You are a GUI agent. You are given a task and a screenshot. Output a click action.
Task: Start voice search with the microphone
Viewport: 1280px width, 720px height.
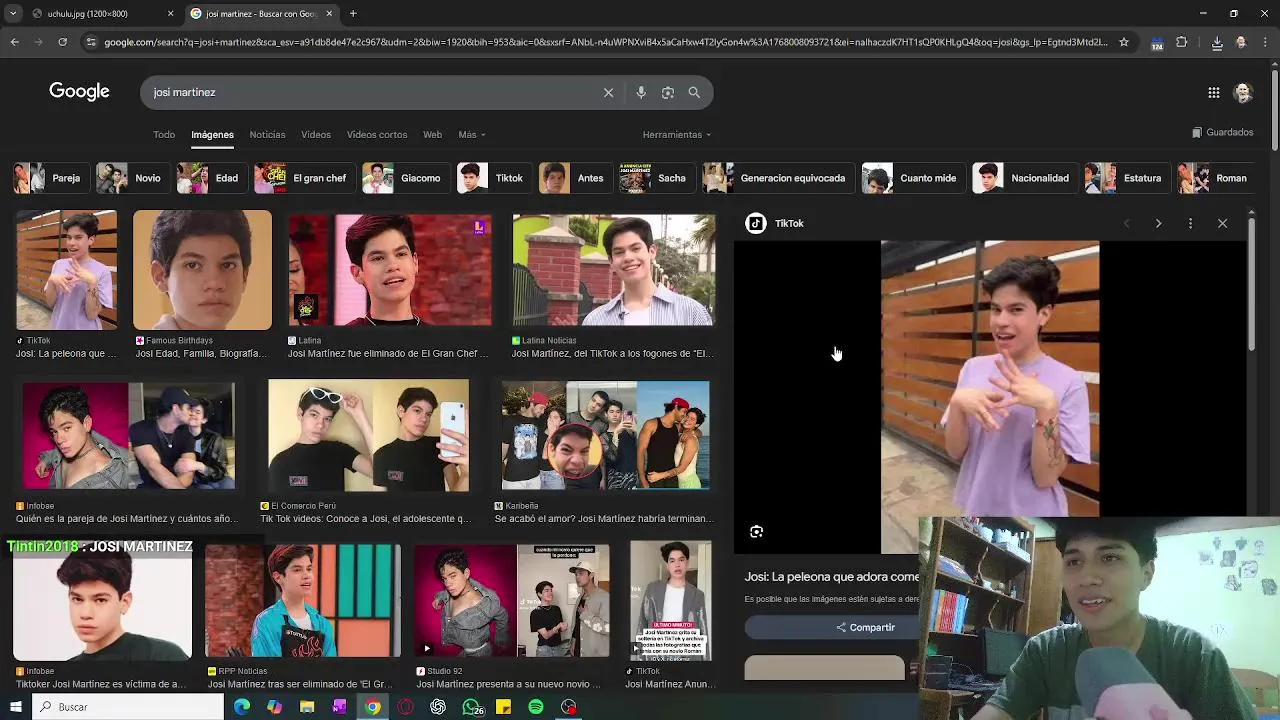pyautogui.click(x=641, y=92)
